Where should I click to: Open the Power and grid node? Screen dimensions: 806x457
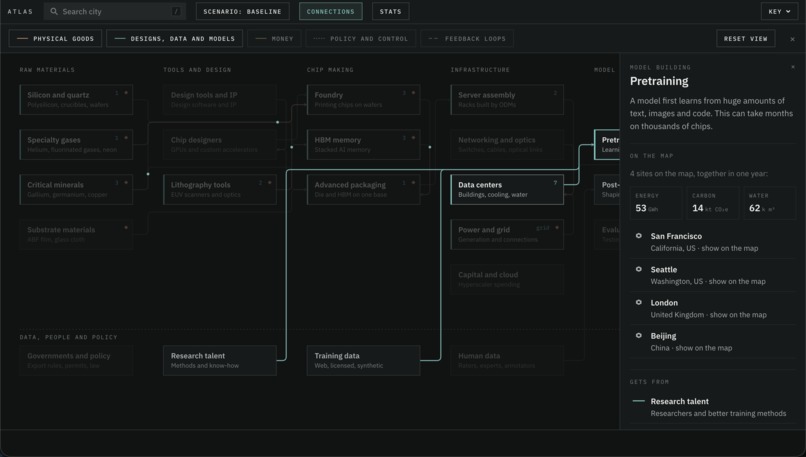tap(507, 234)
